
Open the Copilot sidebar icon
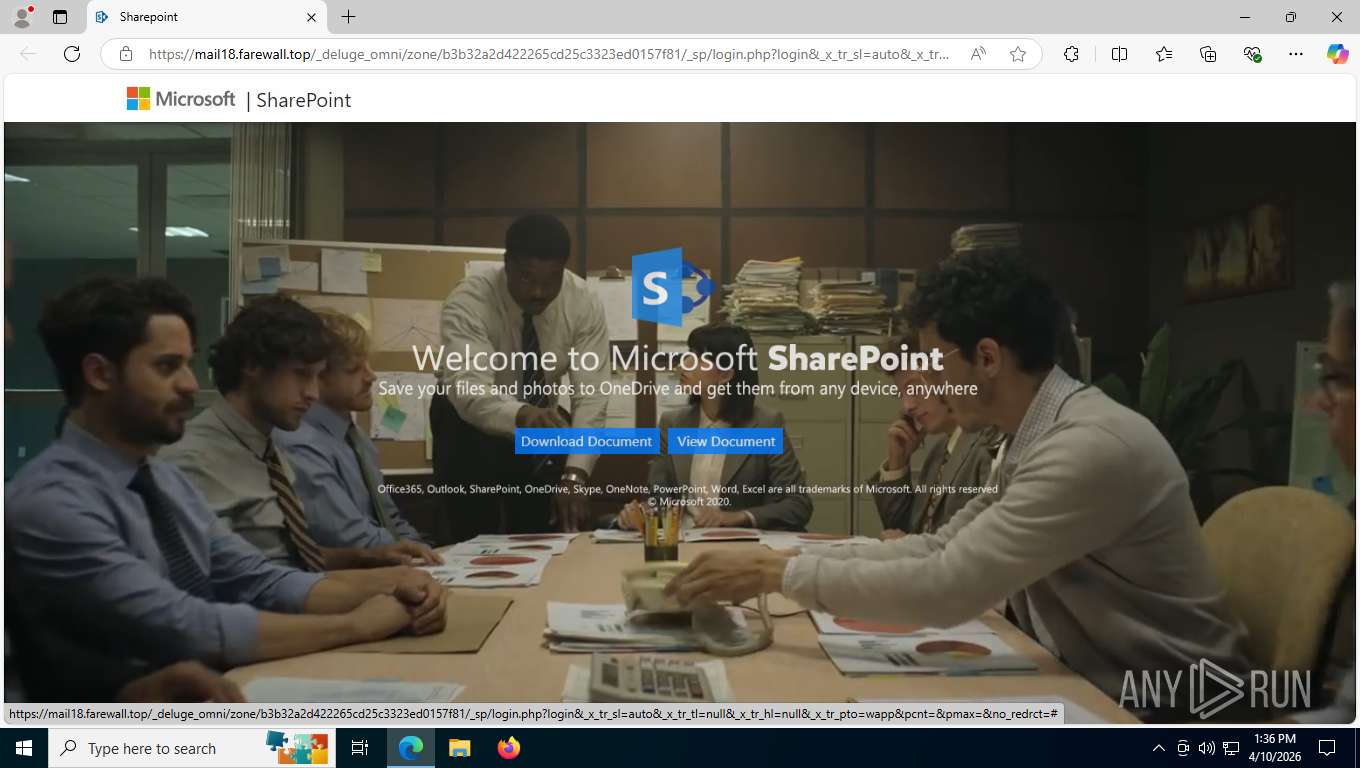tap(1338, 54)
